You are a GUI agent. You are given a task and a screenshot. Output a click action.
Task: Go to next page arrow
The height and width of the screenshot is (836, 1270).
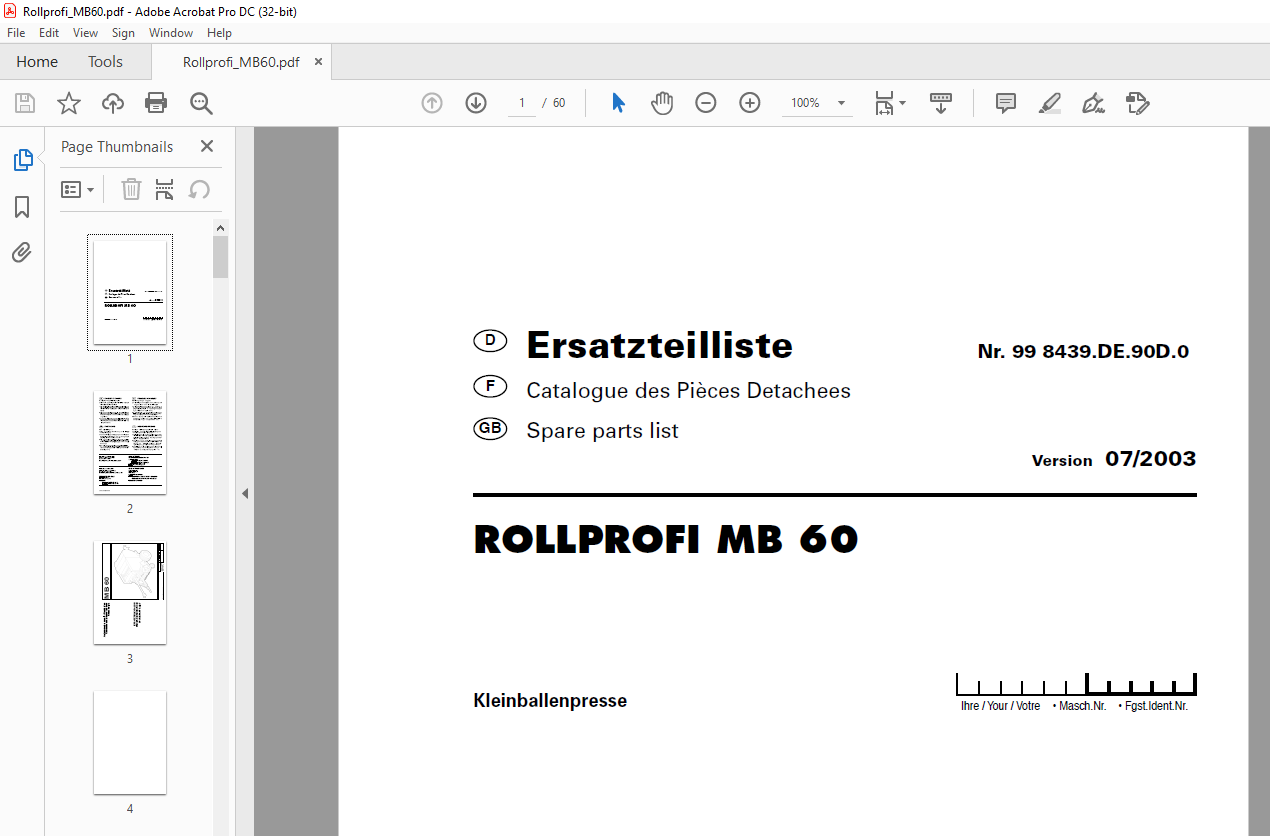point(476,103)
